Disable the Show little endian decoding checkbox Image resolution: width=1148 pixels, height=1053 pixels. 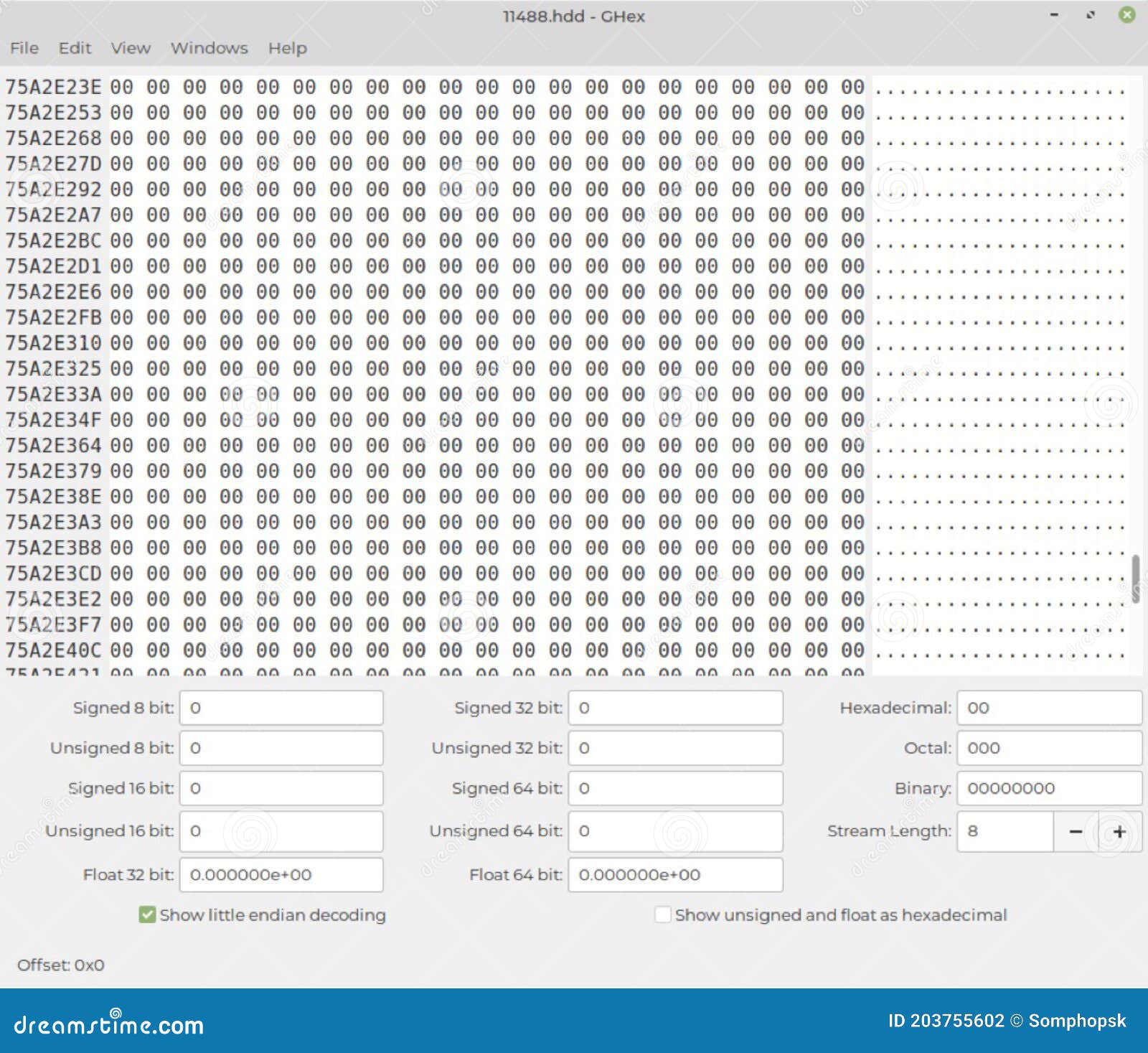pos(146,914)
